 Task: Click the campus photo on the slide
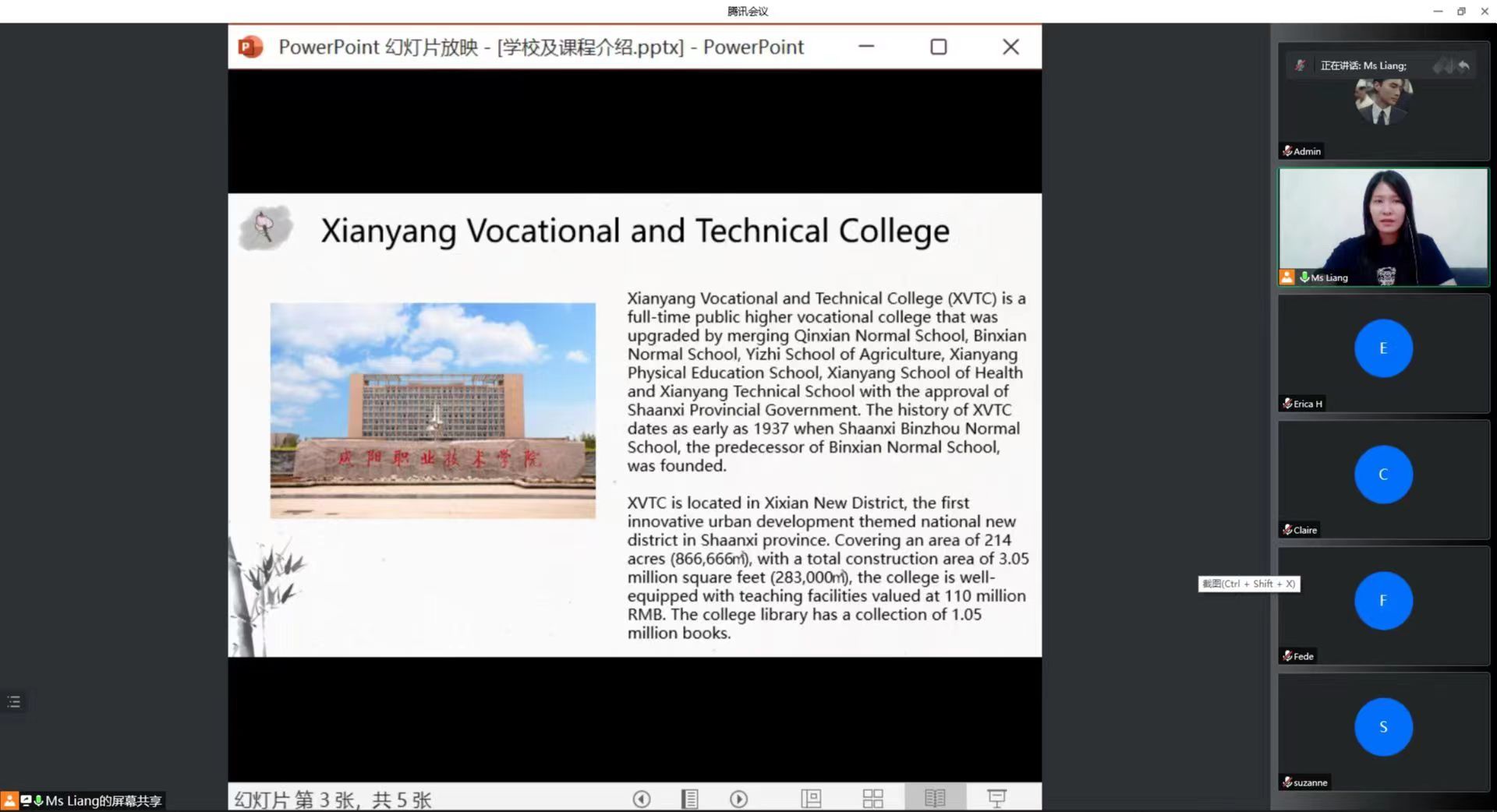tap(433, 411)
